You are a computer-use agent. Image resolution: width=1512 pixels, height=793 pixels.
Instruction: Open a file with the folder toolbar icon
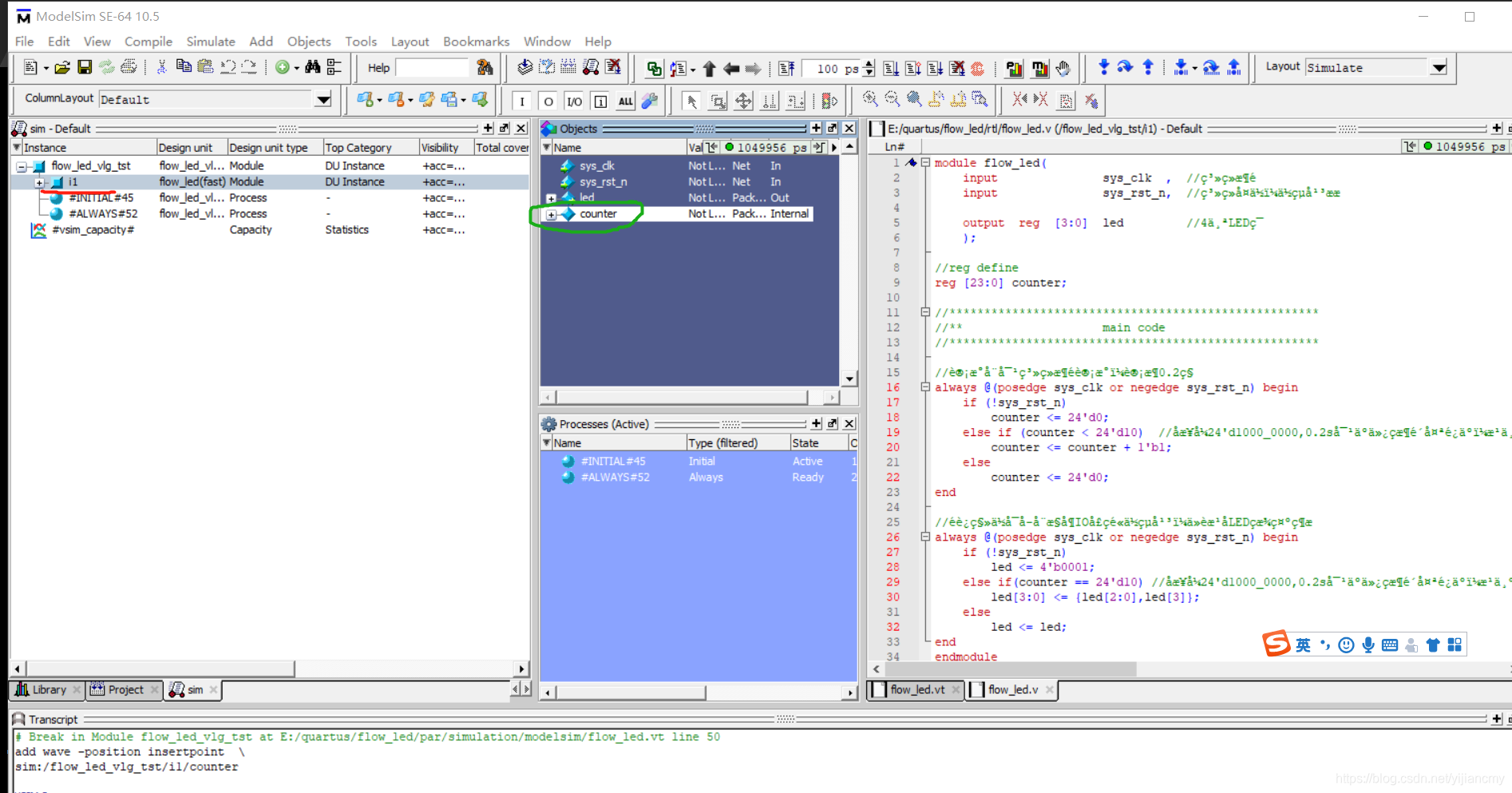(62, 68)
